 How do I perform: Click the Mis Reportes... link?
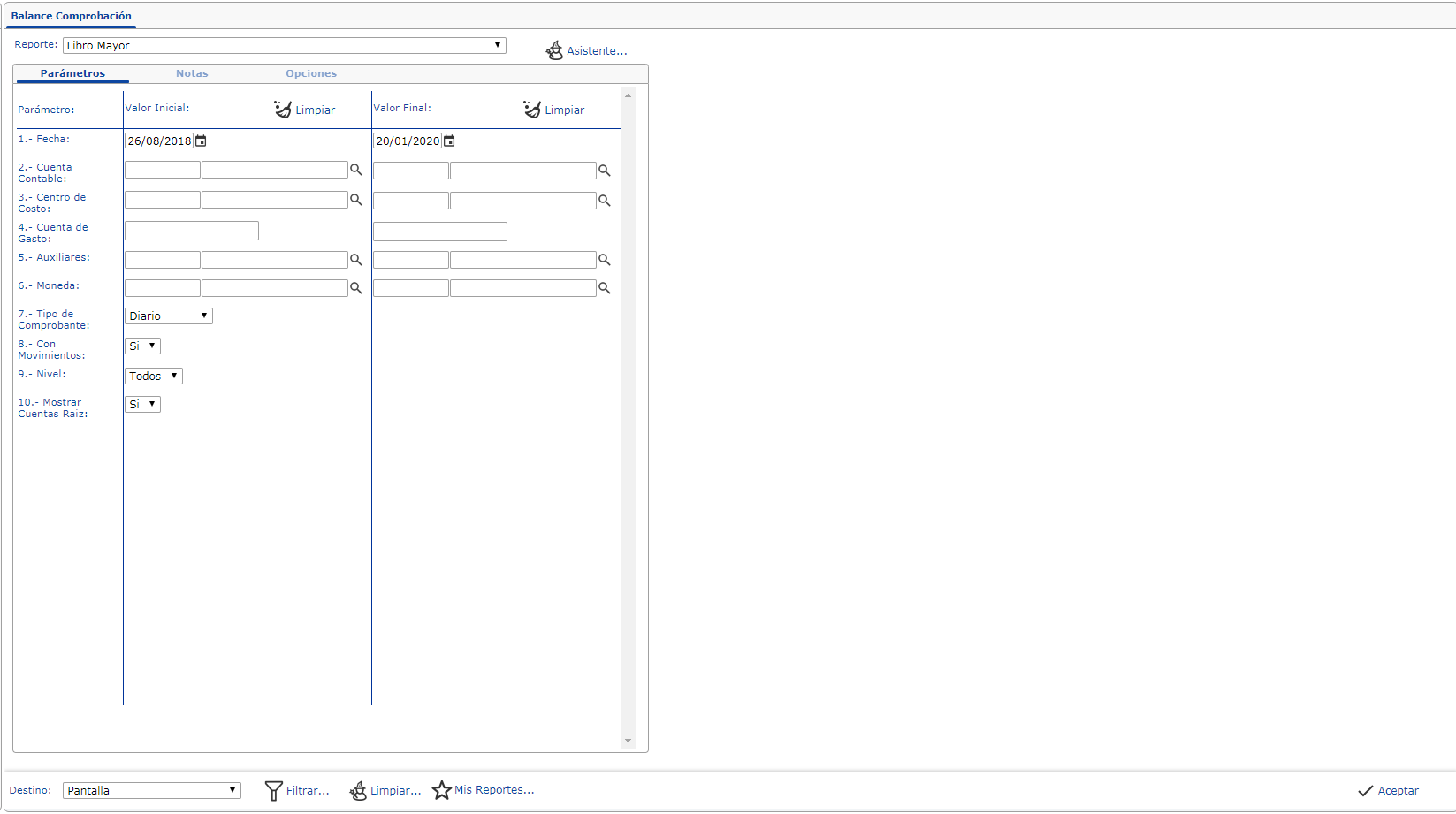tap(494, 790)
